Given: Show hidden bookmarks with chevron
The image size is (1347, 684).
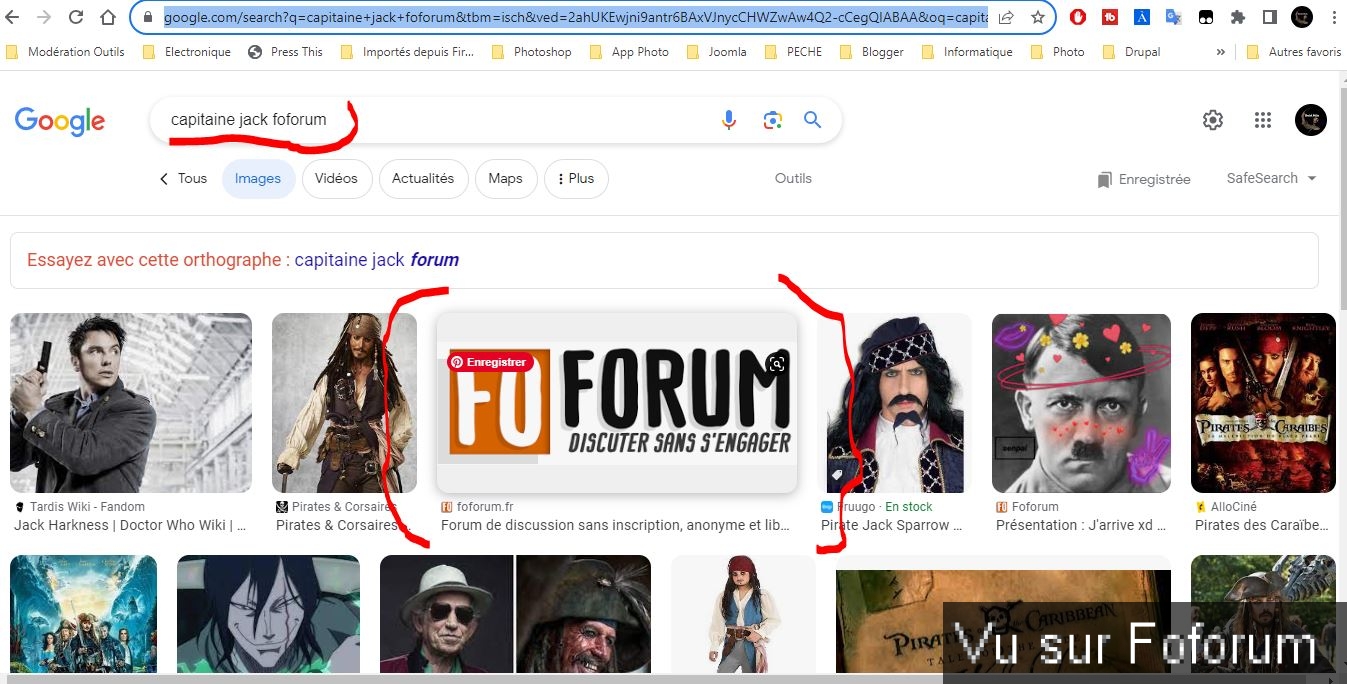Looking at the screenshot, I should tap(1220, 52).
